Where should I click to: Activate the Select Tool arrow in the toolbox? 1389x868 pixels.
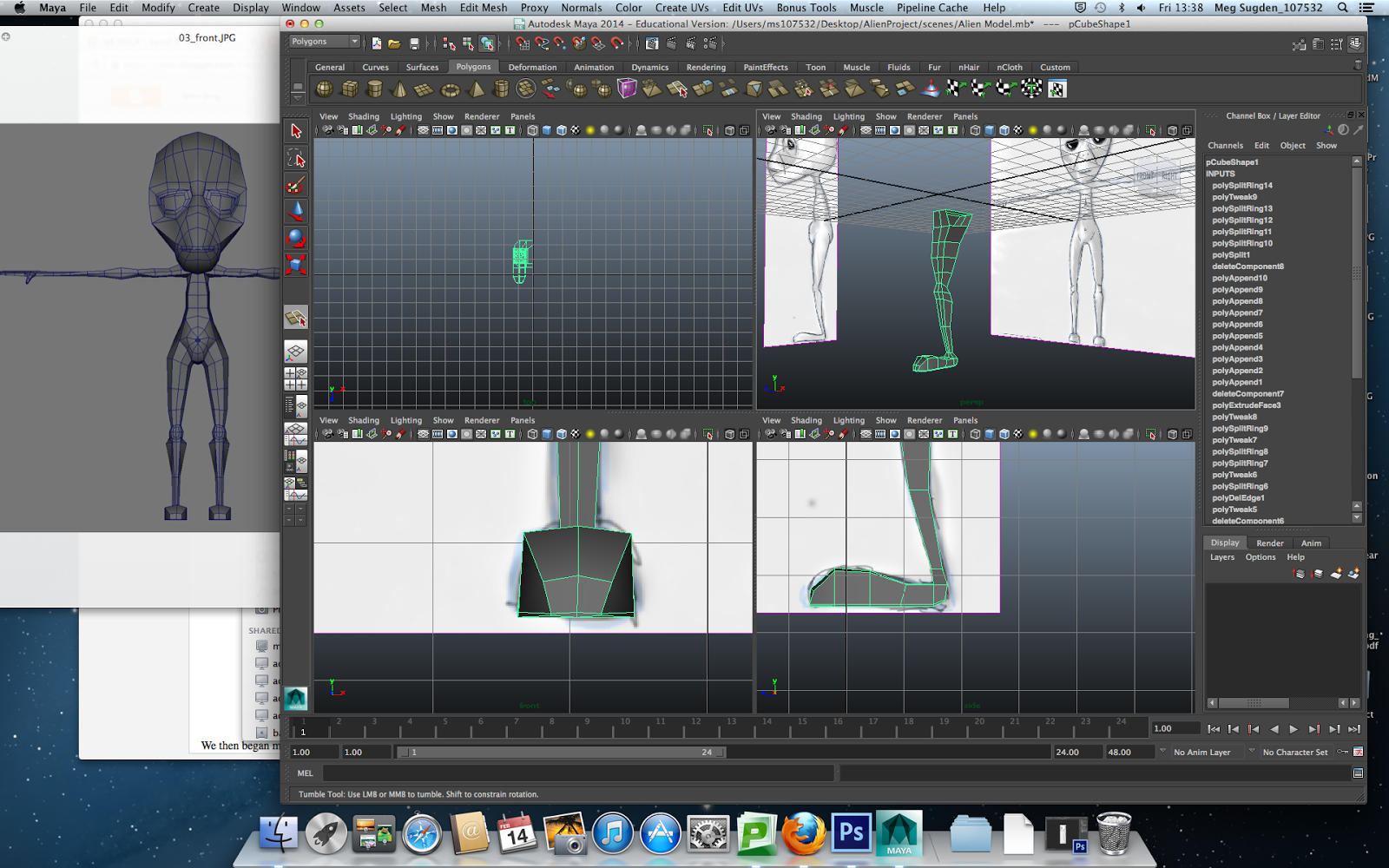point(296,130)
